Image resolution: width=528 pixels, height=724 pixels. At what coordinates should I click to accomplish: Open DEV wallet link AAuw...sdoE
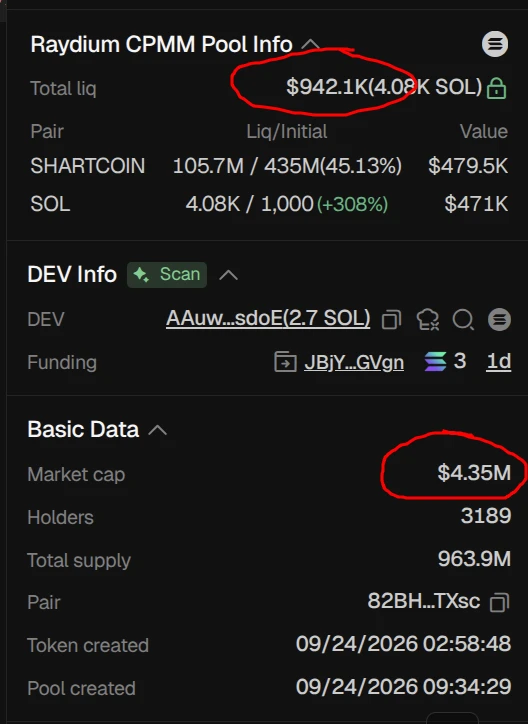(268, 318)
